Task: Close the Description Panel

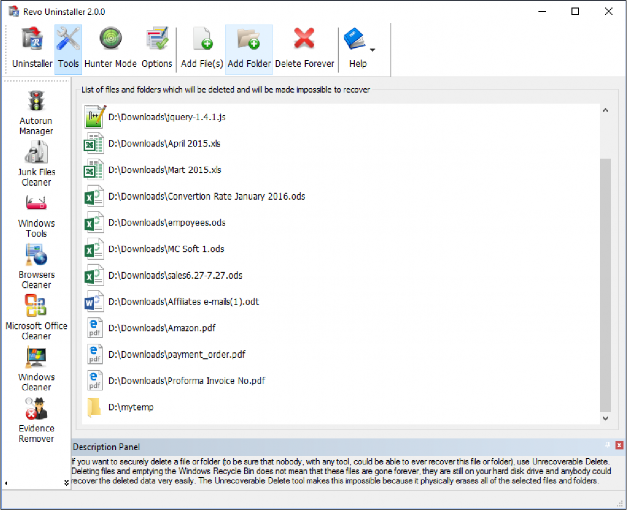Action: click(619, 445)
